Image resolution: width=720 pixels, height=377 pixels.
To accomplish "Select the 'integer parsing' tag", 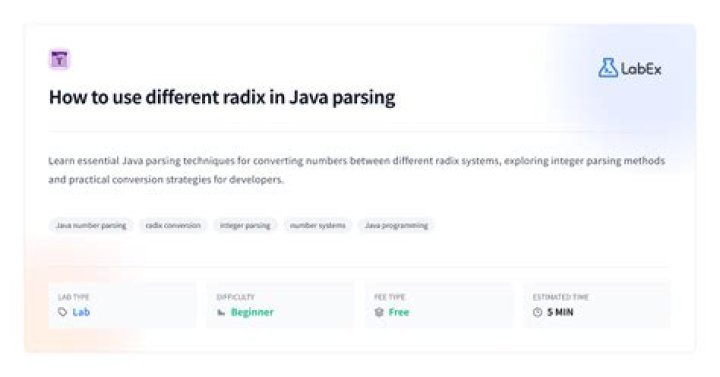I will click(245, 225).
